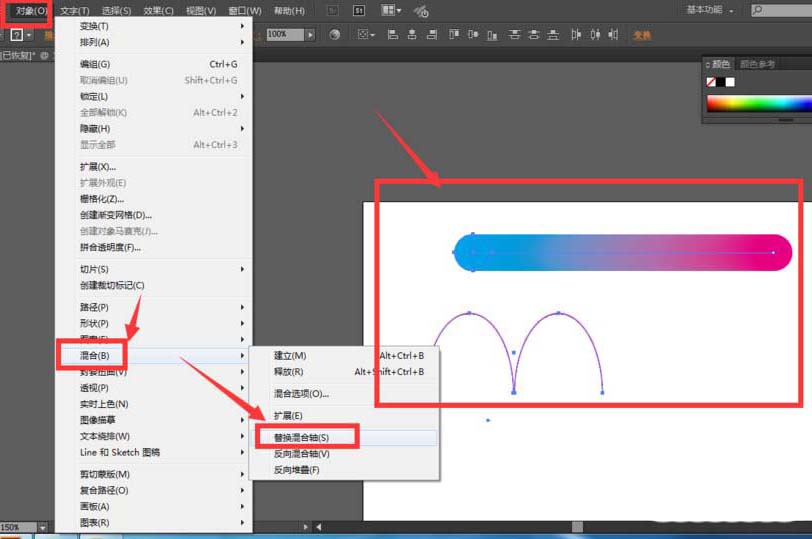Click the recolor artwork circle icon

pos(334,34)
